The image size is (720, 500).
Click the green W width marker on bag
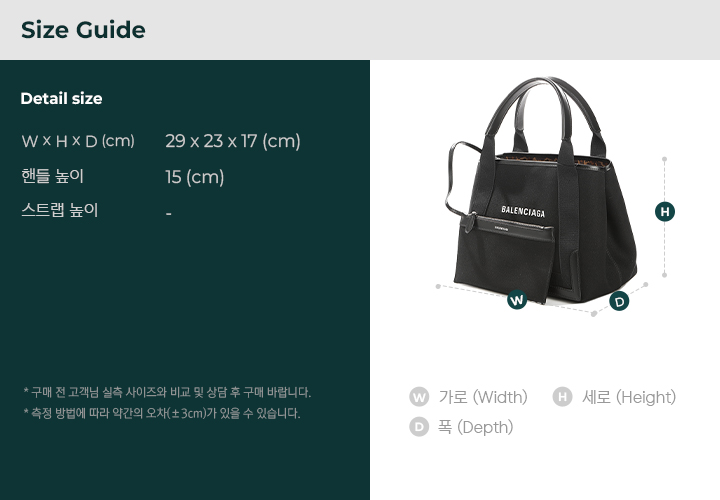[x=517, y=300]
